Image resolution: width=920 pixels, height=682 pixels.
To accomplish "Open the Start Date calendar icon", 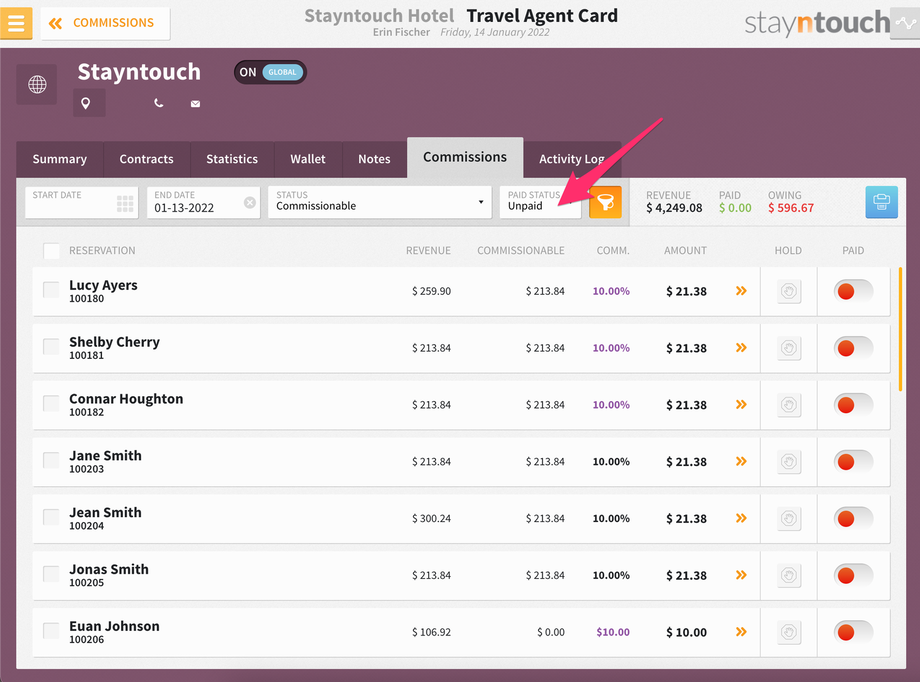I will pos(125,204).
